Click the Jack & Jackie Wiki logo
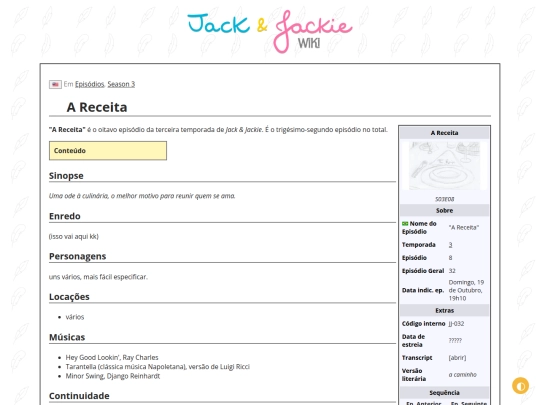Viewport: 540px width, 405px height. tap(270, 31)
